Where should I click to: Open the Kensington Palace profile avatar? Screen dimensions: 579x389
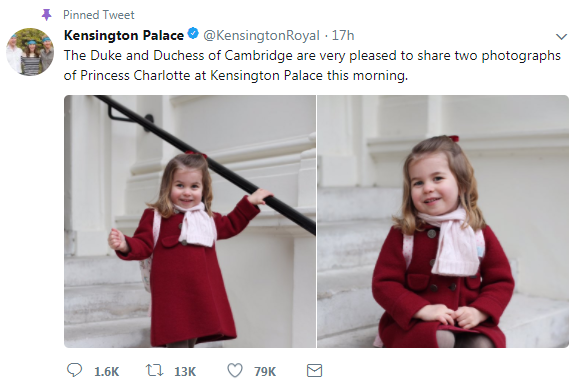(x=30, y=52)
